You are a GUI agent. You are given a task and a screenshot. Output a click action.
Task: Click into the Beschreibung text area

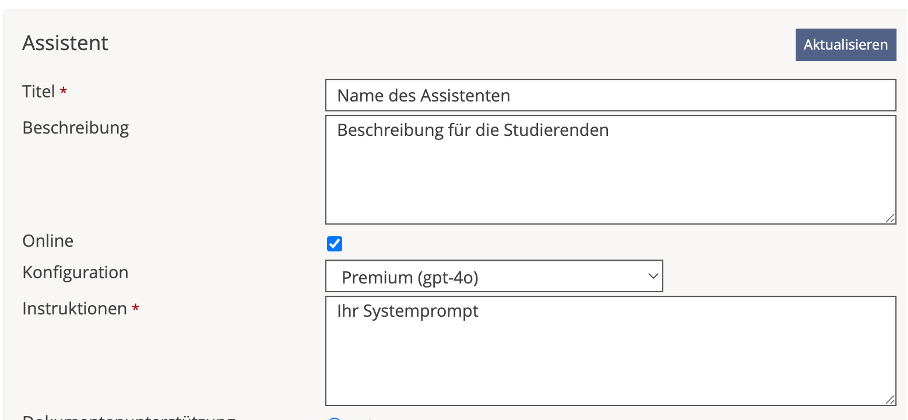click(610, 170)
